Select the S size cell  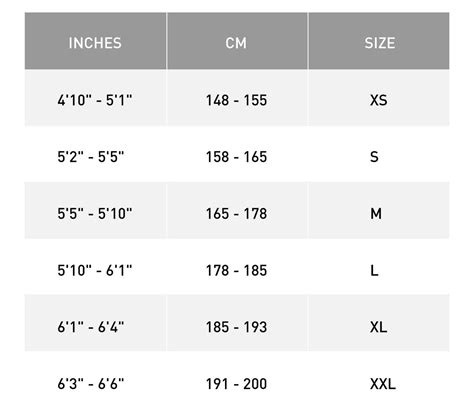point(379,154)
